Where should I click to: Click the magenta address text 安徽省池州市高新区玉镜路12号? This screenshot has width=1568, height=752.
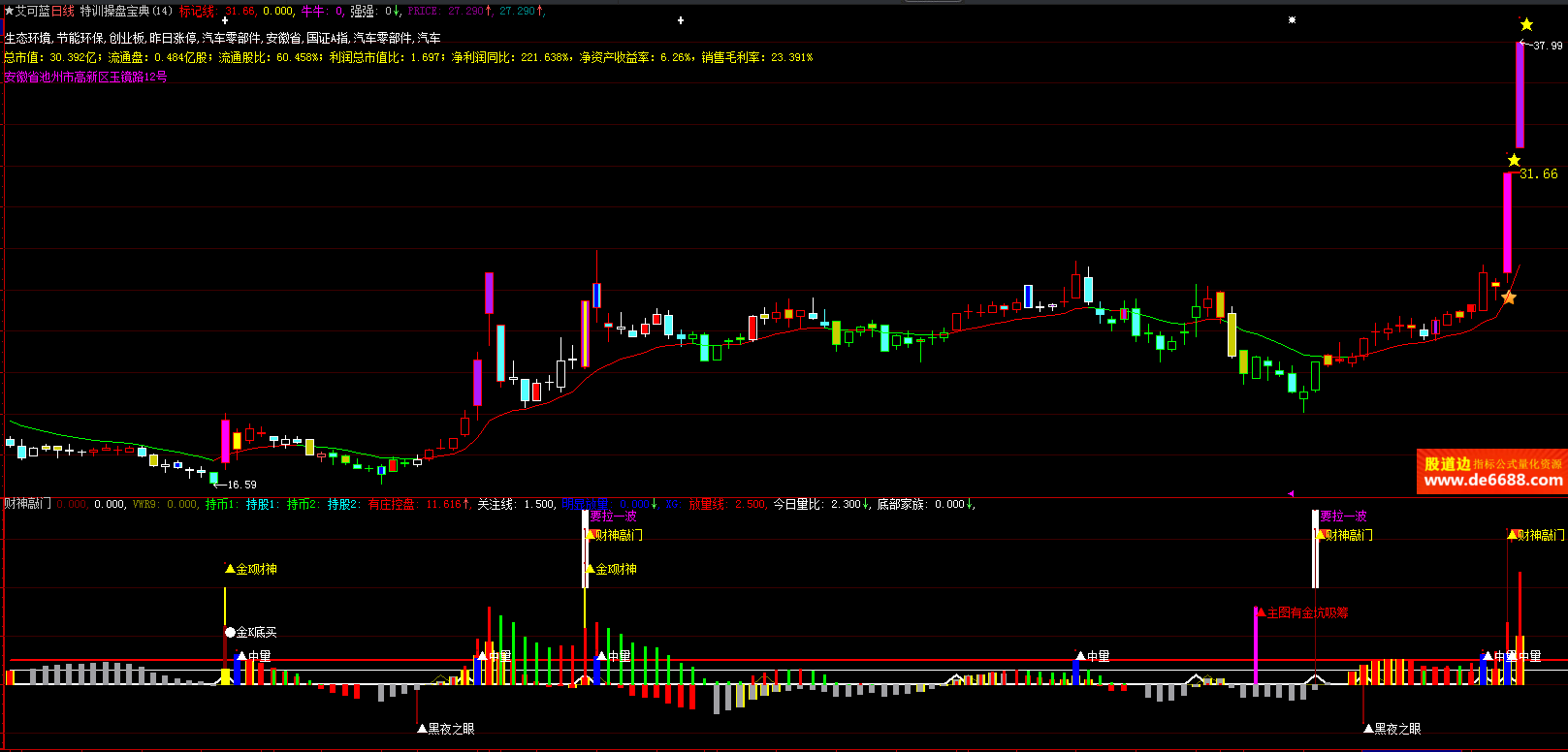coord(86,77)
